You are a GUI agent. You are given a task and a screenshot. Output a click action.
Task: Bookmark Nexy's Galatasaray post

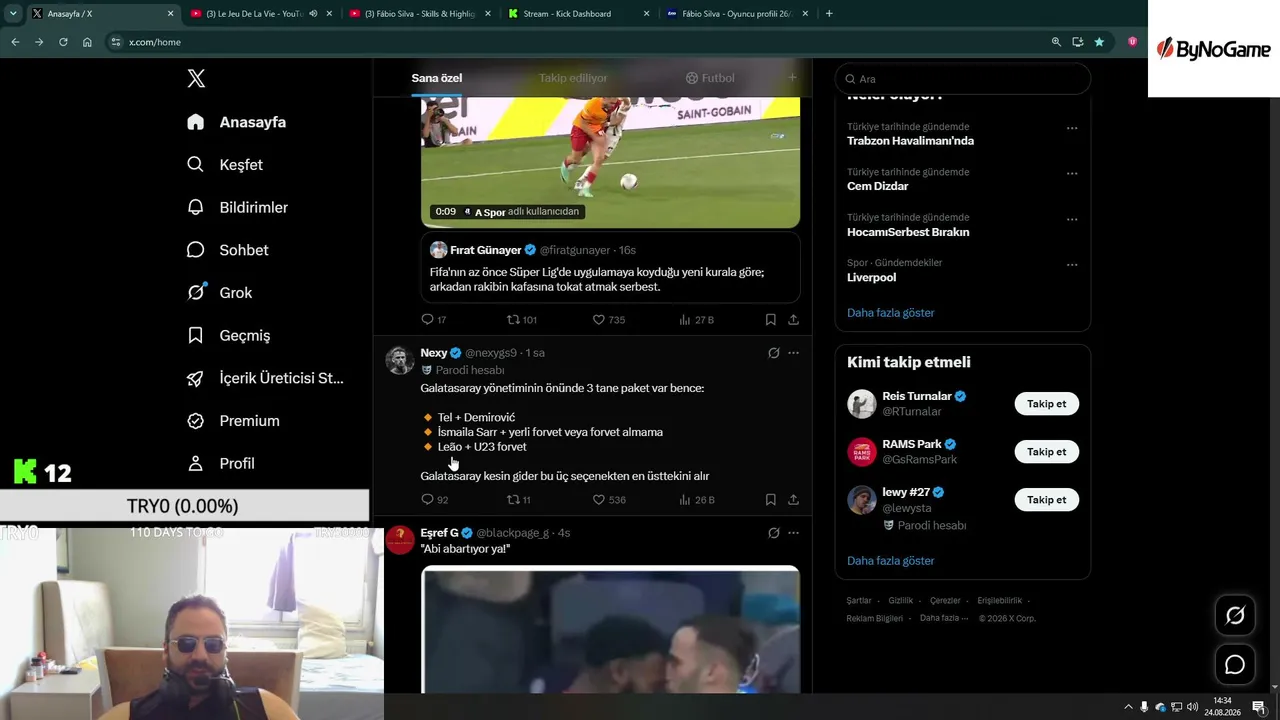770,499
